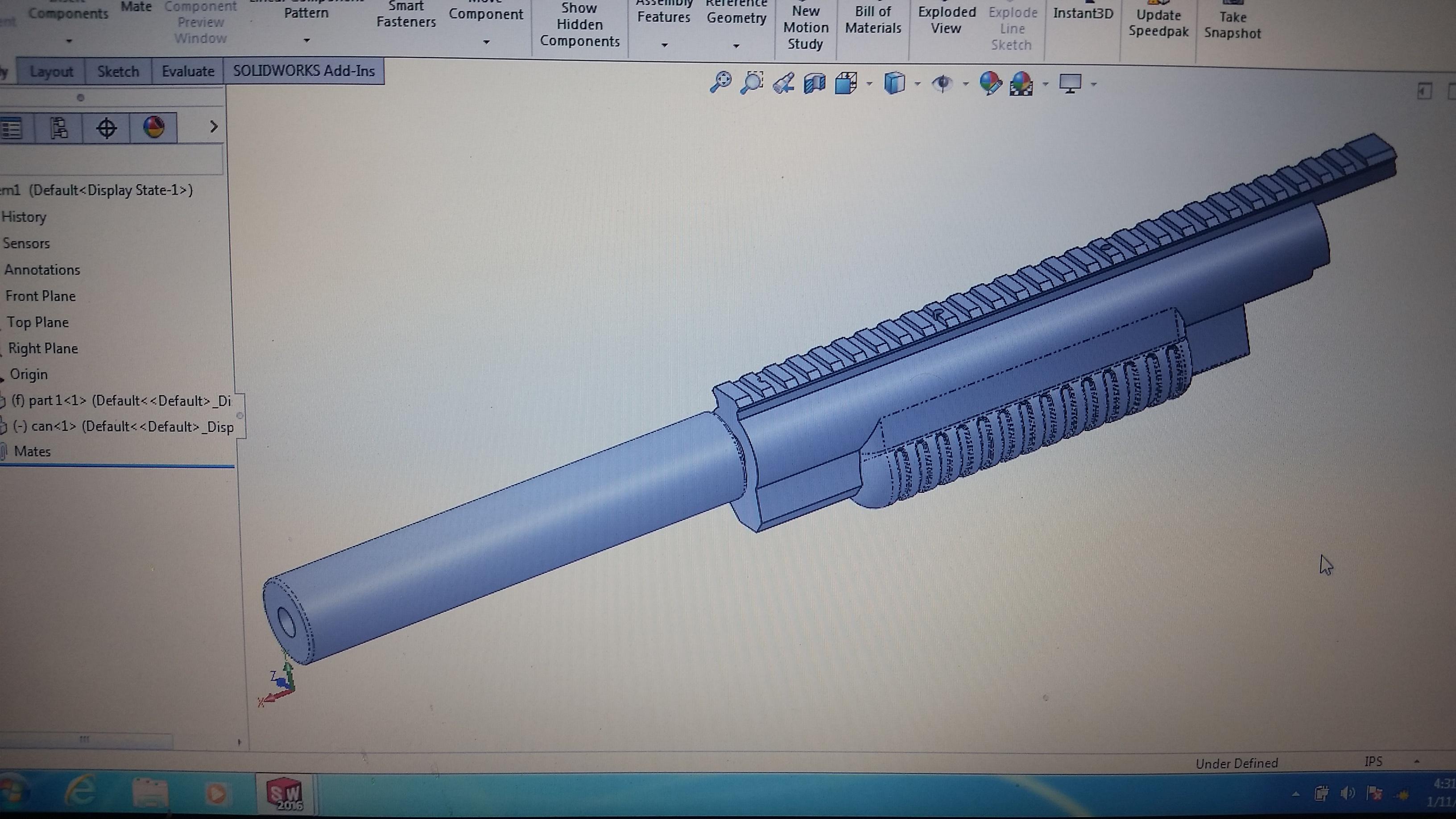Switch to the Evaluate tab
This screenshot has width=1456, height=819.
click(188, 71)
